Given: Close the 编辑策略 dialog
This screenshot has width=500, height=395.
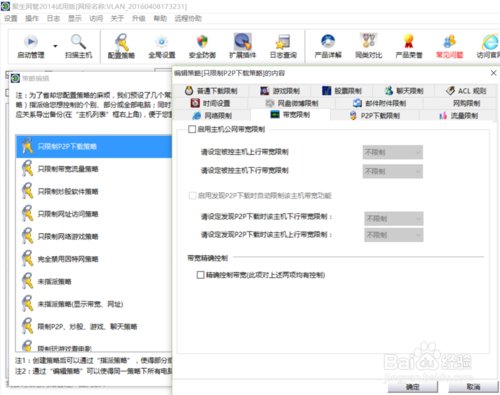Looking at the screenshot, I should click(x=494, y=73).
